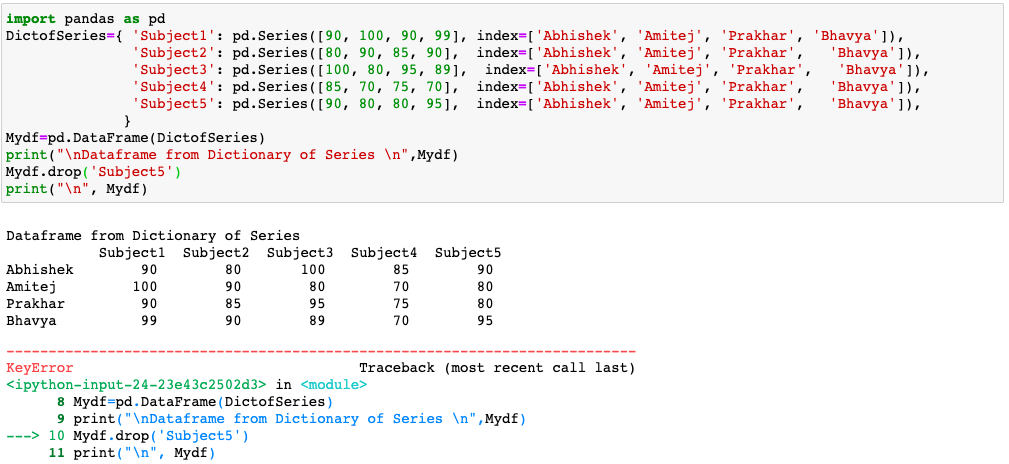
Task: Click Prakhar's Subject2 value 85 in the output
Action: [x=233, y=304]
